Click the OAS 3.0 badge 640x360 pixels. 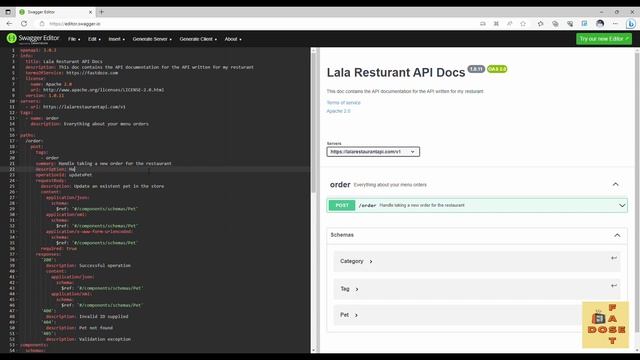tap(497, 69)
